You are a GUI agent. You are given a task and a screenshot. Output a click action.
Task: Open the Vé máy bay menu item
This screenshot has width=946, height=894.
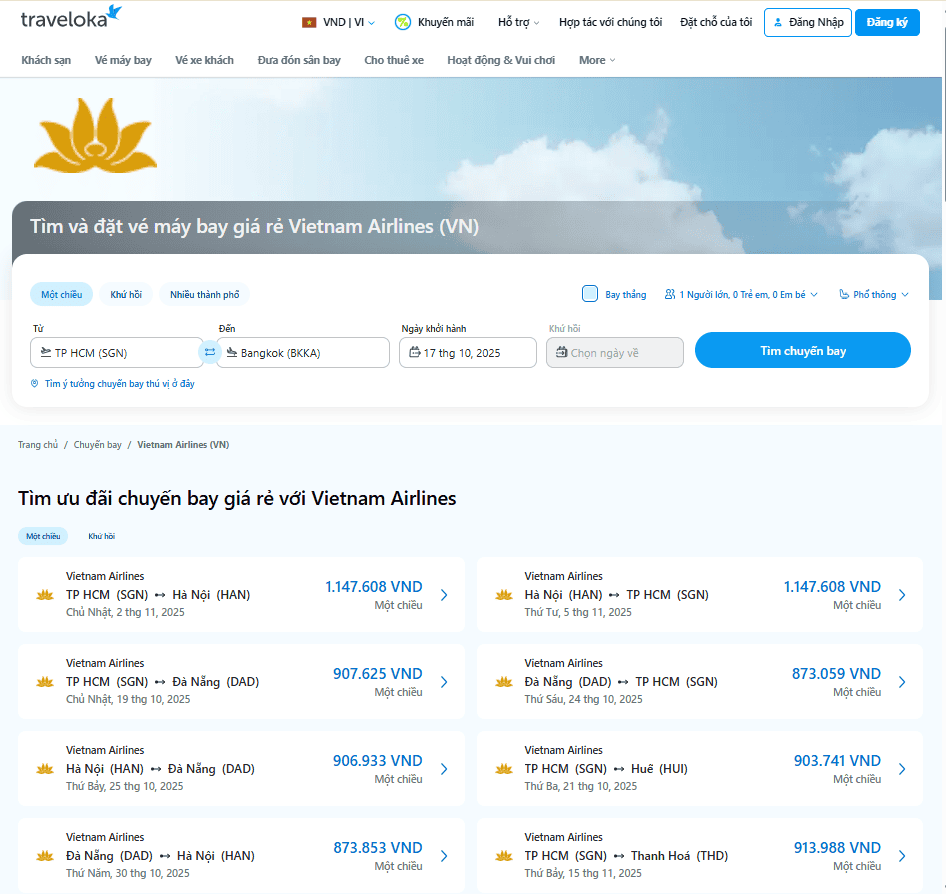click(123, 60)
